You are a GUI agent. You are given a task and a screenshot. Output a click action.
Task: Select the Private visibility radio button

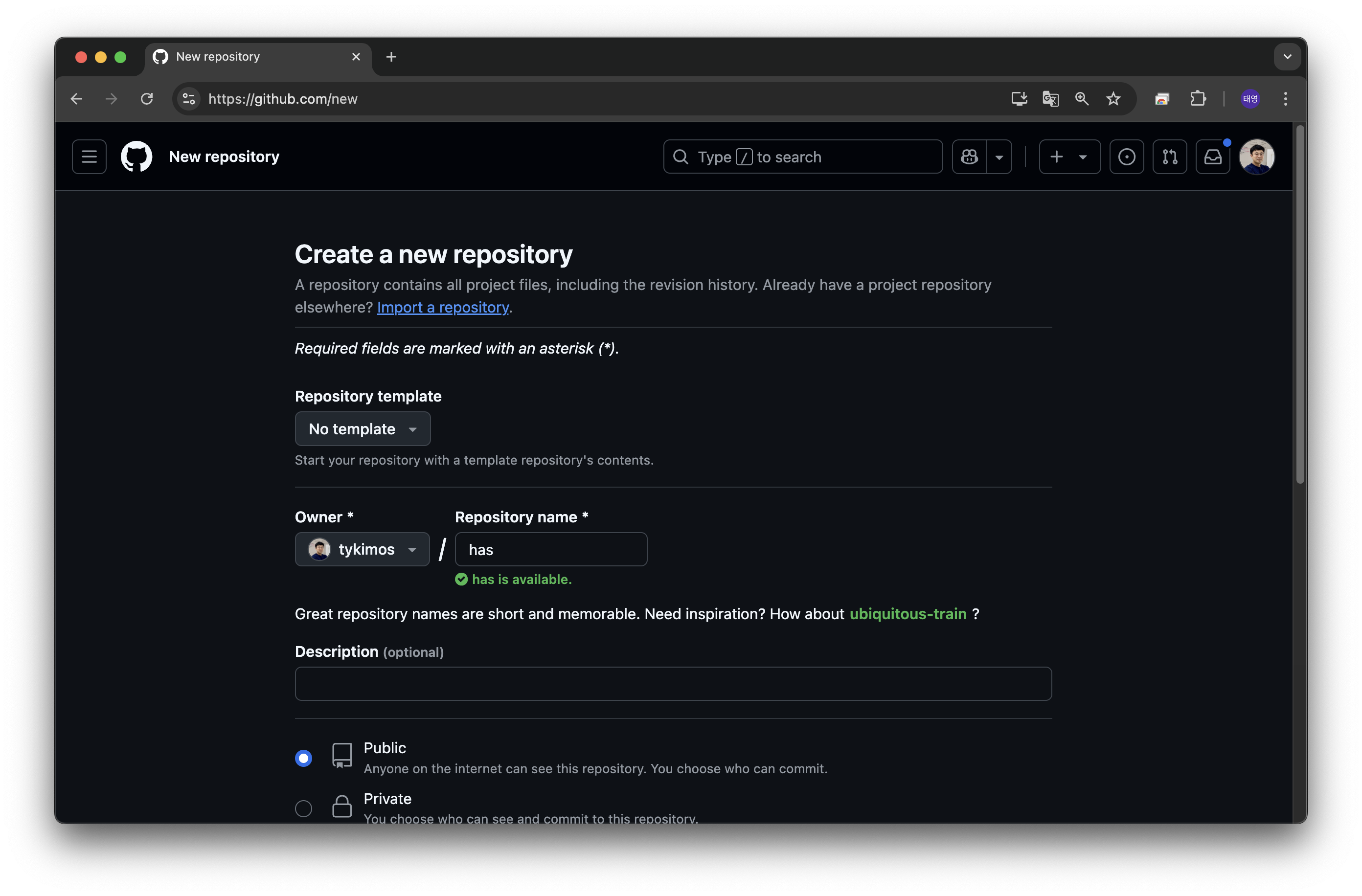[303, 808]
